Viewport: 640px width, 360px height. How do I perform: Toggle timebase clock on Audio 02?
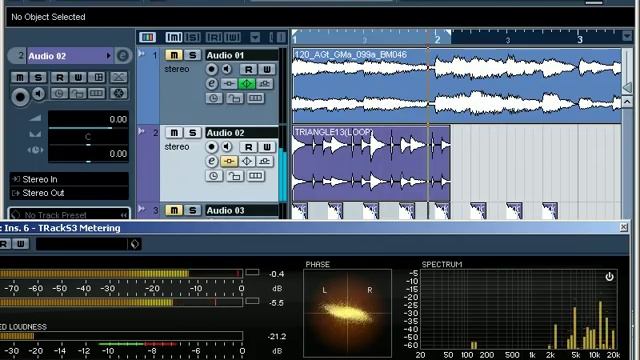[214, 176]
